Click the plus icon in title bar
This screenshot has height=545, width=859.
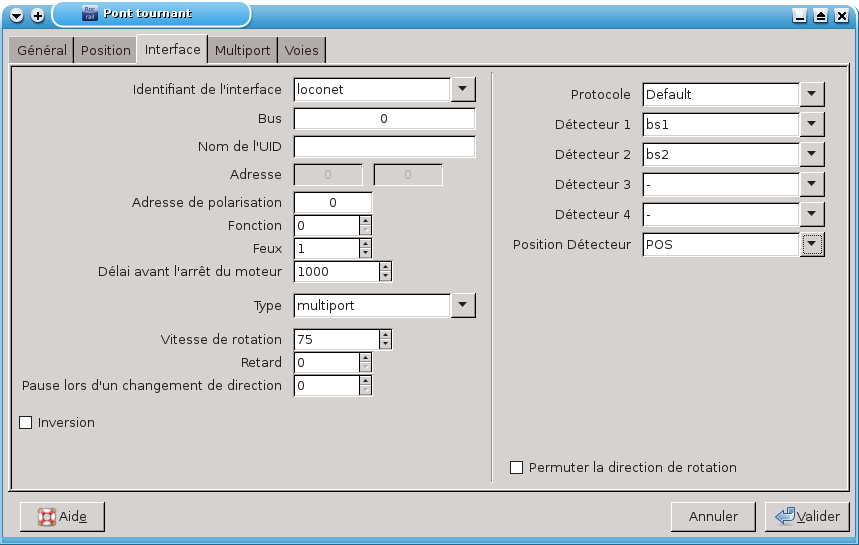38,15
